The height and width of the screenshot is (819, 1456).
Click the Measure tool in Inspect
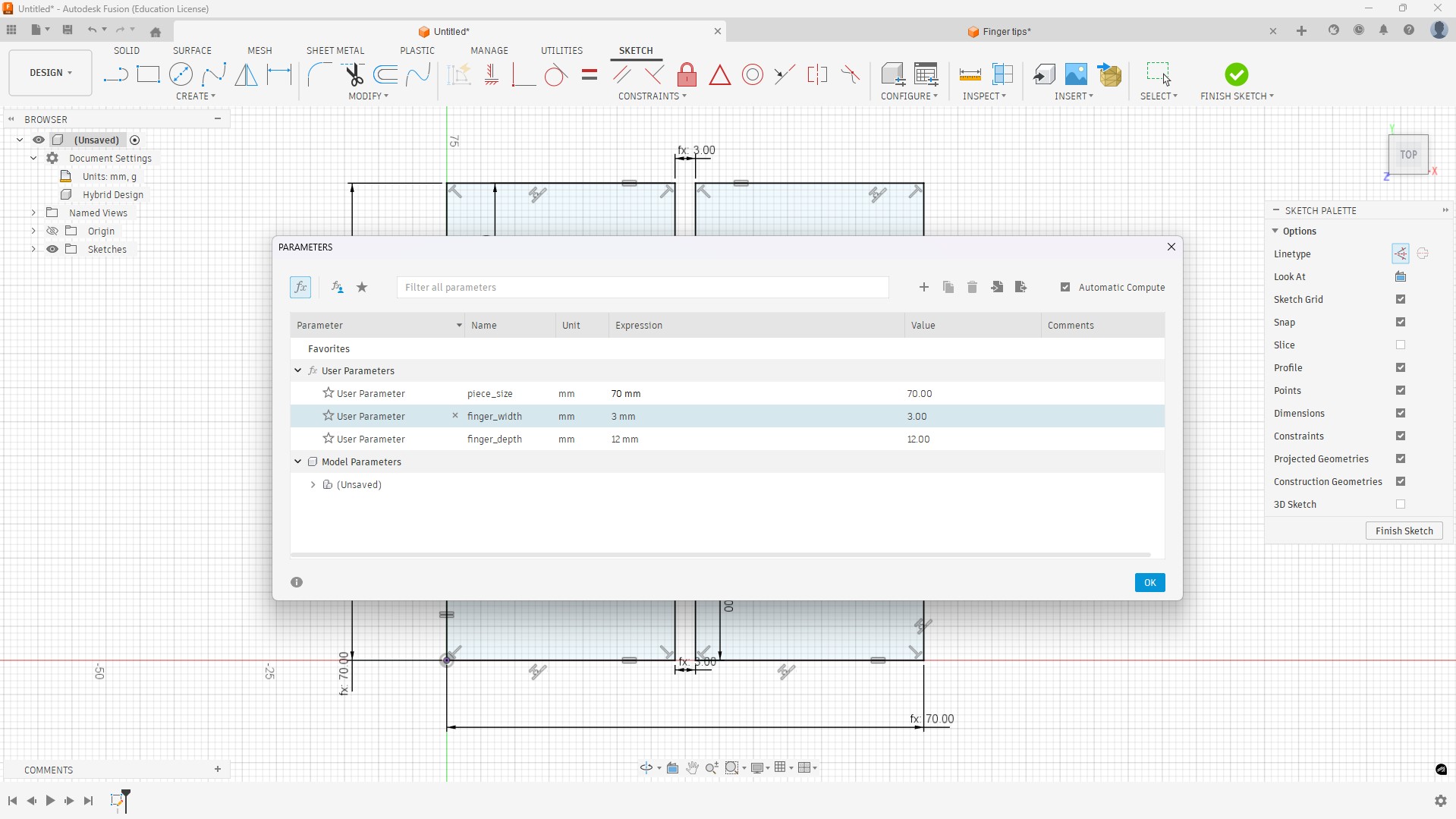tap(970, 74)
